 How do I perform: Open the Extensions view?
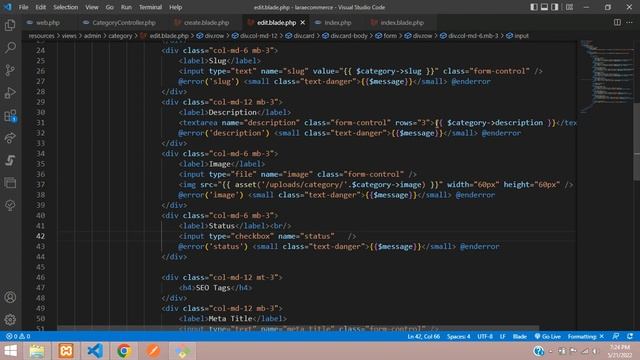10,116
